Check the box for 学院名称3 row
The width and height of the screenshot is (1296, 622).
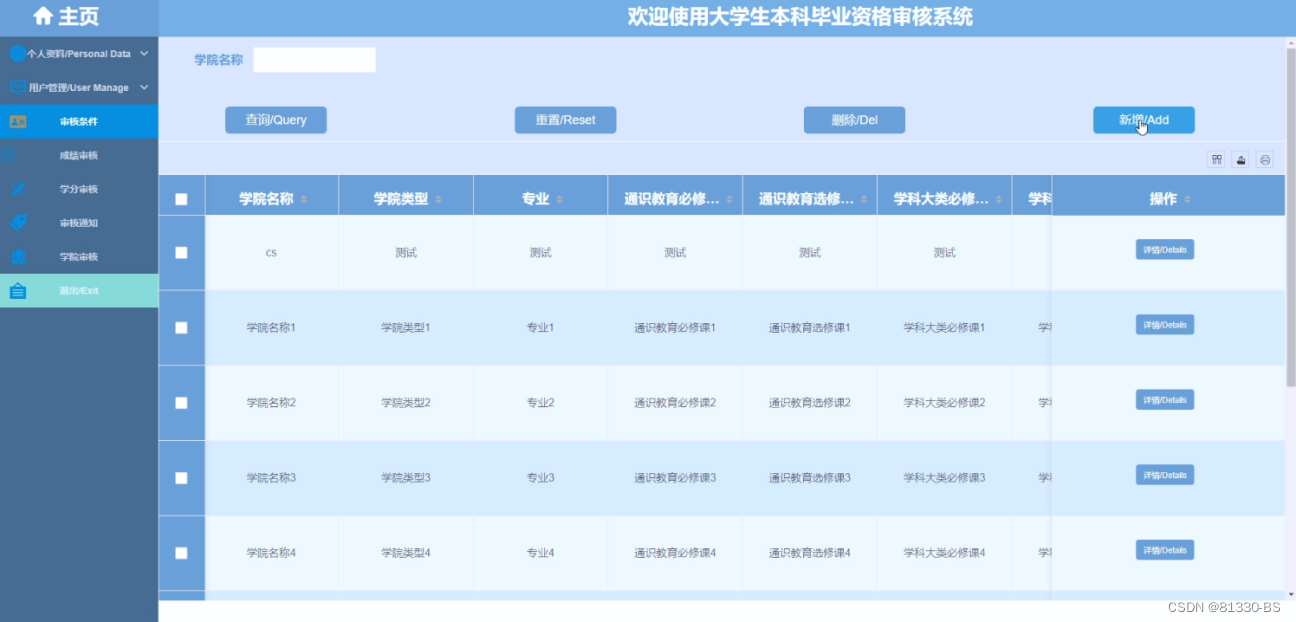181,478
